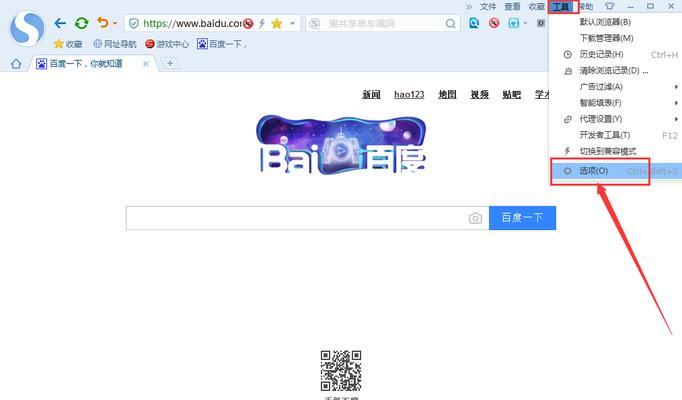Bookmark page with the yellow star
The width and height of the screenshot is (682, 400).
tap(277, 23)
